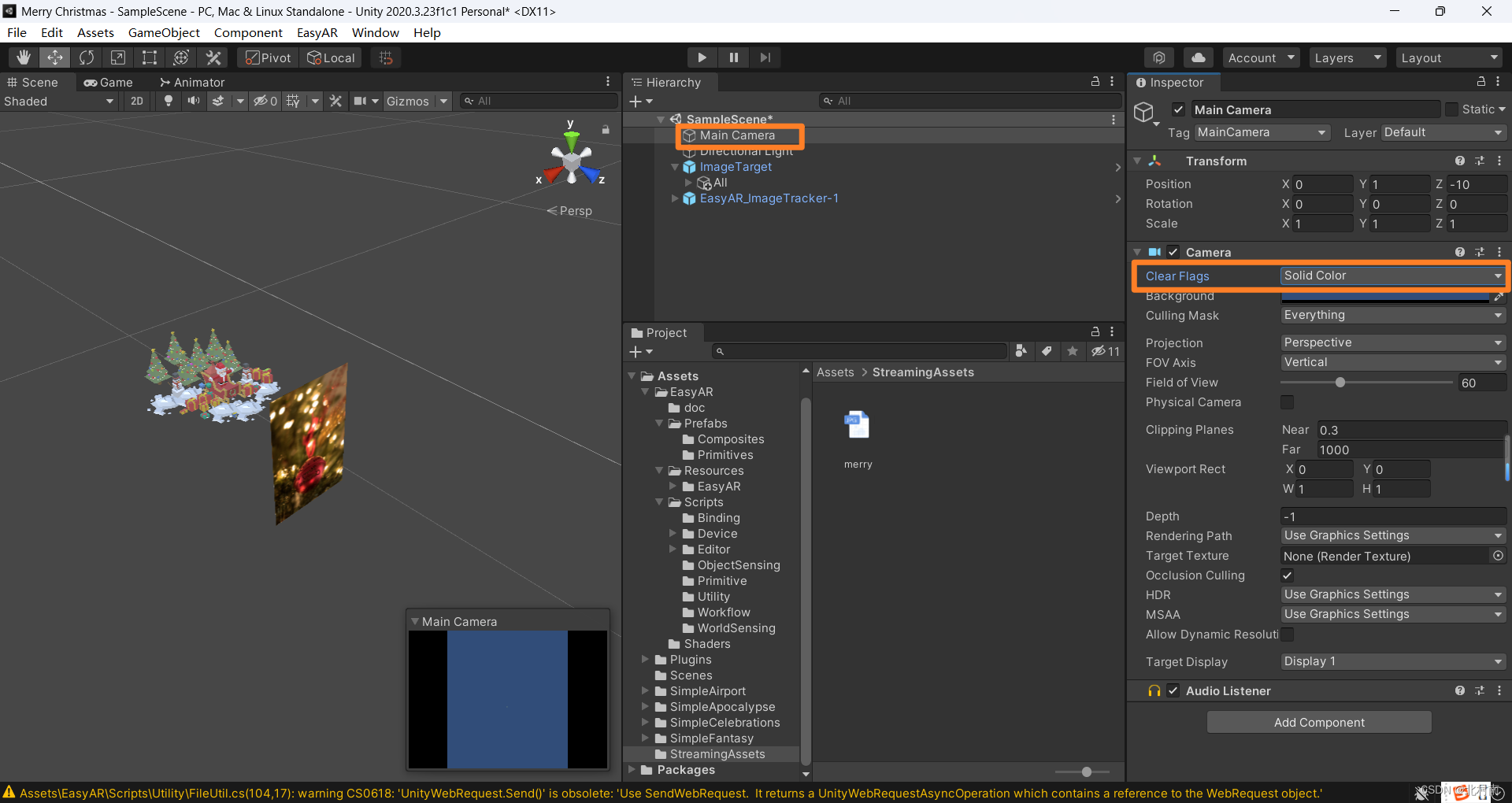Open the Window menu

click(x=375, y=32)
